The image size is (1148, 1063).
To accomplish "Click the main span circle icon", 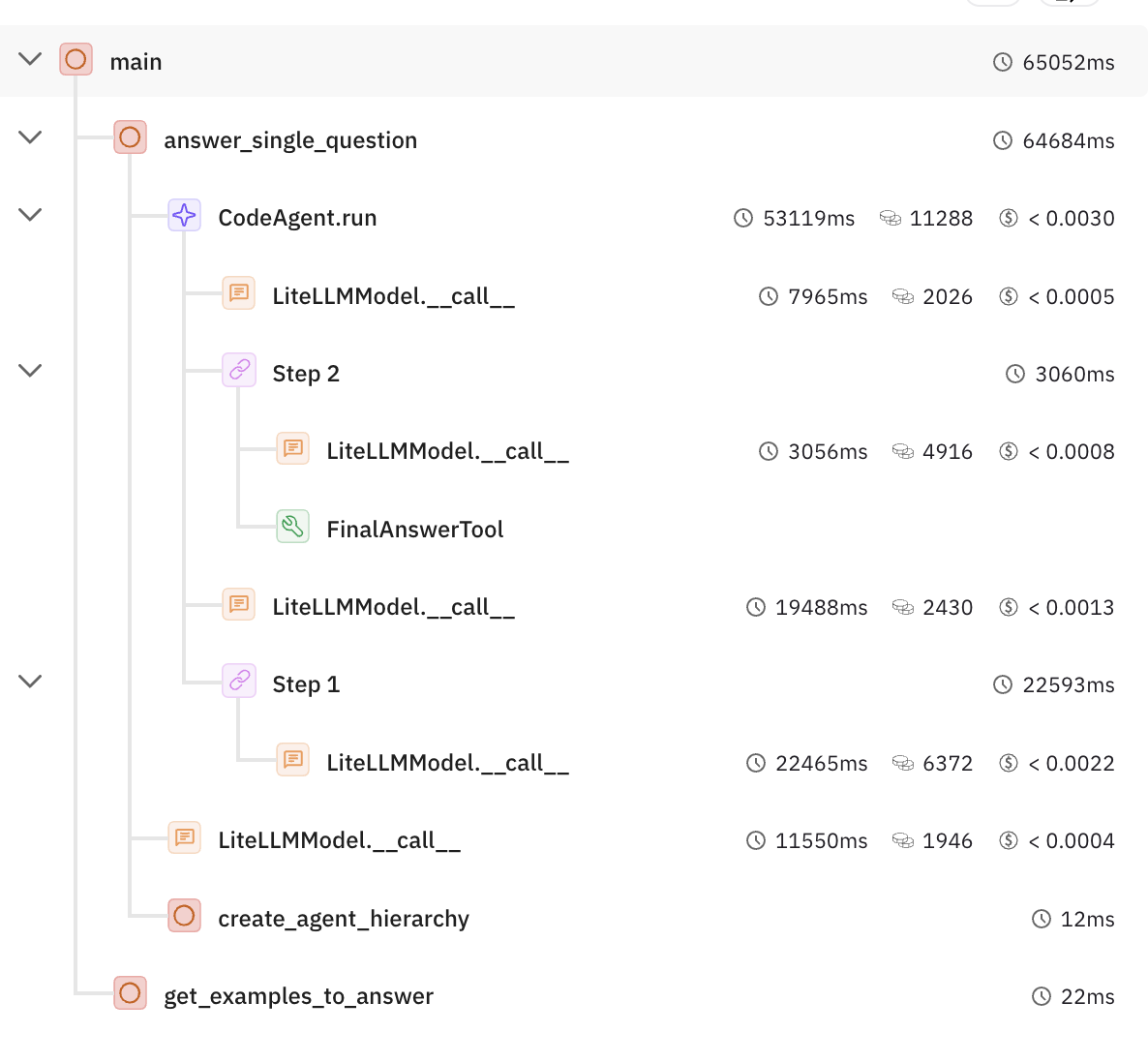I will (x=76, y=60).
